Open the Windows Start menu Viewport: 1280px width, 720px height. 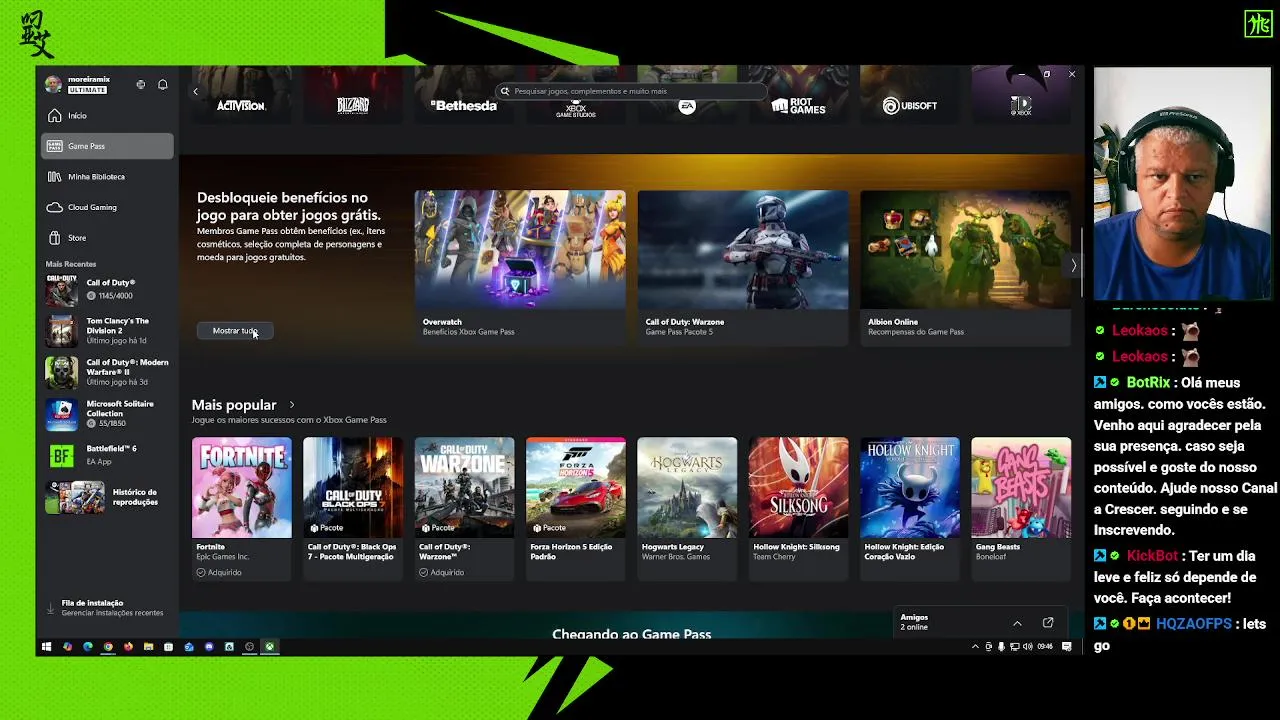coord(46,647)
